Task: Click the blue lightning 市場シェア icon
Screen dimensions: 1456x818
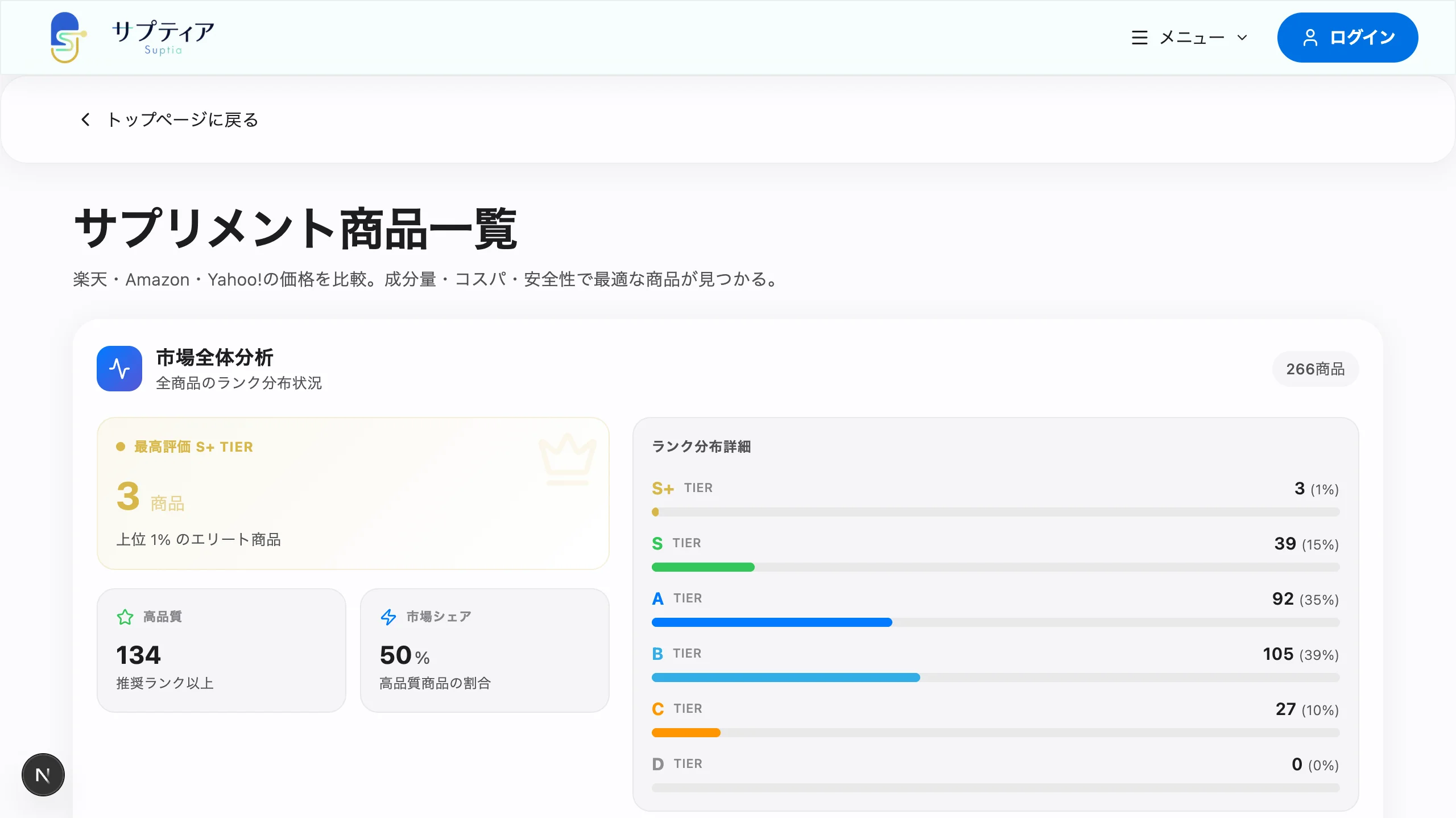Action: point(388,617)
